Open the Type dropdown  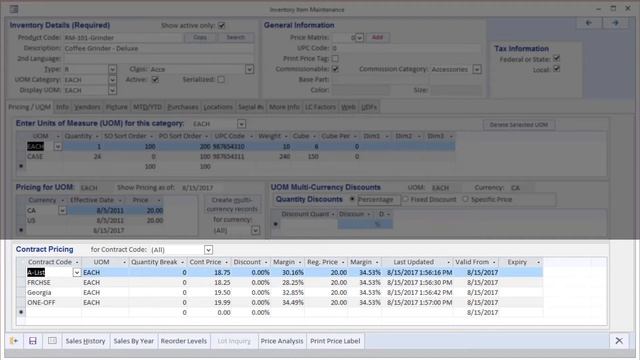[x=112, y=69]
